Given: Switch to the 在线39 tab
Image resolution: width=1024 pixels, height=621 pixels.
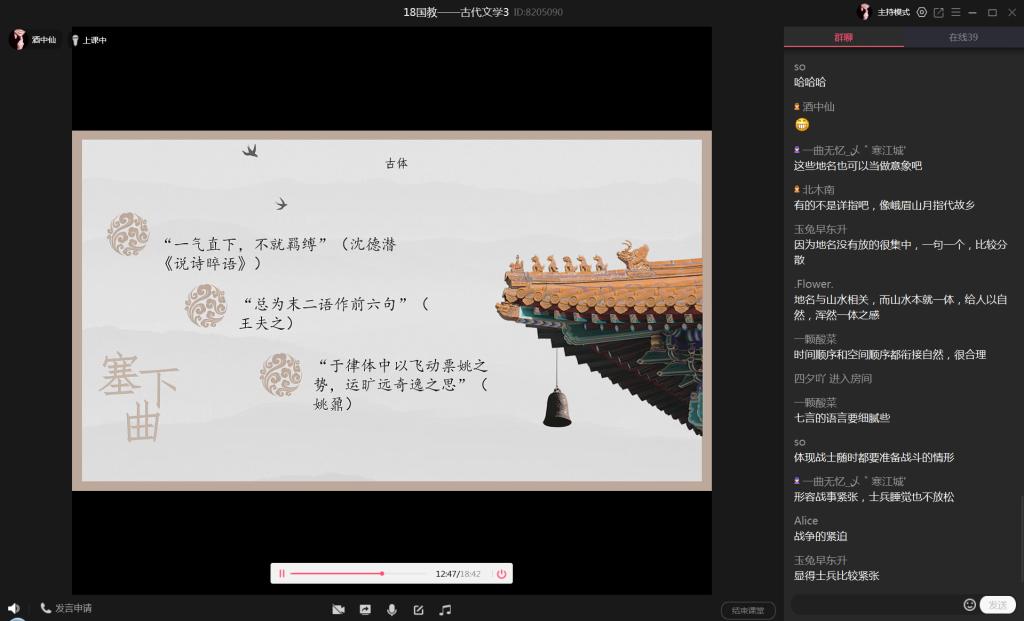Looking at the screenshot, I should click(963, 37).
